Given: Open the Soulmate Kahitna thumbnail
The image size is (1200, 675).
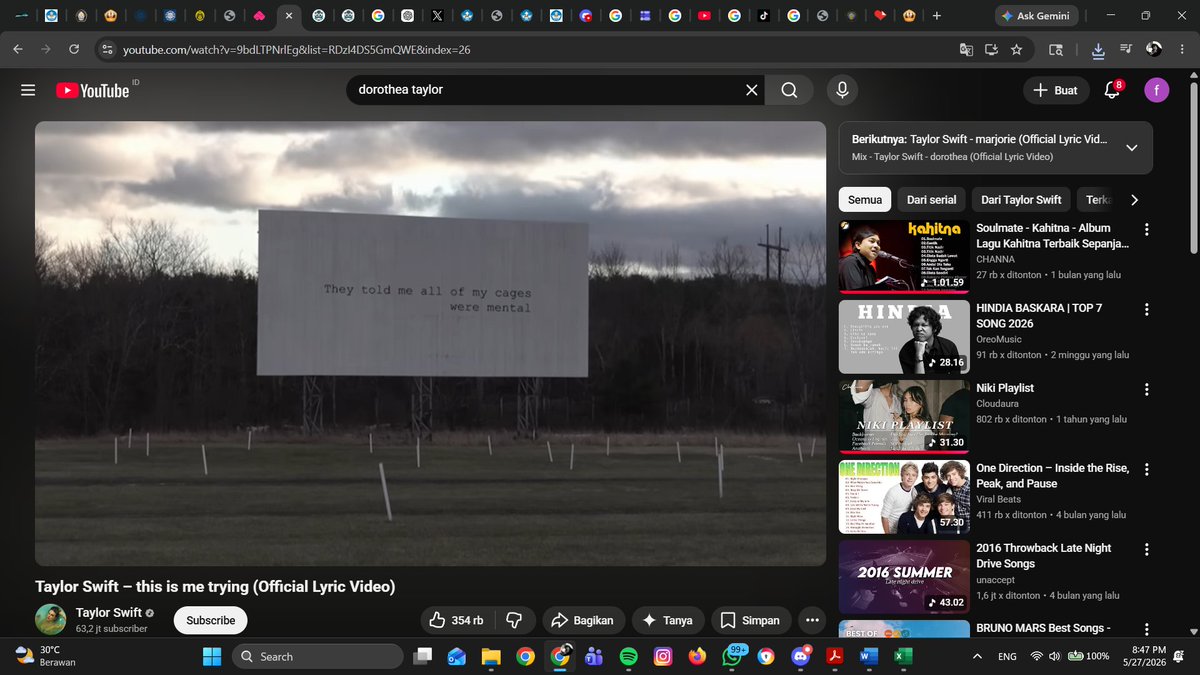Looking at the screenshot, I should [904, 256].
